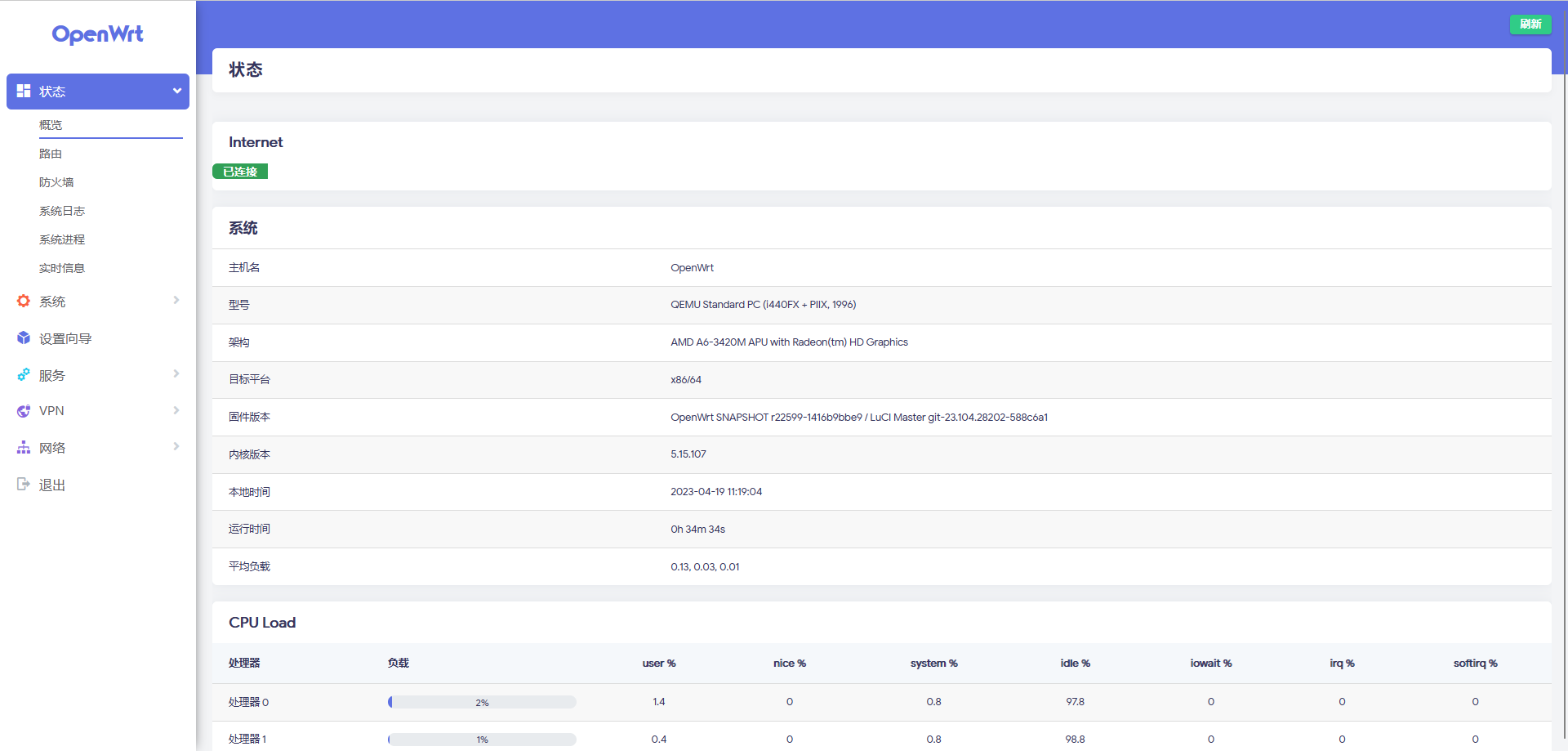Viewport: 1568px width, 751px height.
Task: Open the OpenWrt logo at top left
Action: click(97, 34)
